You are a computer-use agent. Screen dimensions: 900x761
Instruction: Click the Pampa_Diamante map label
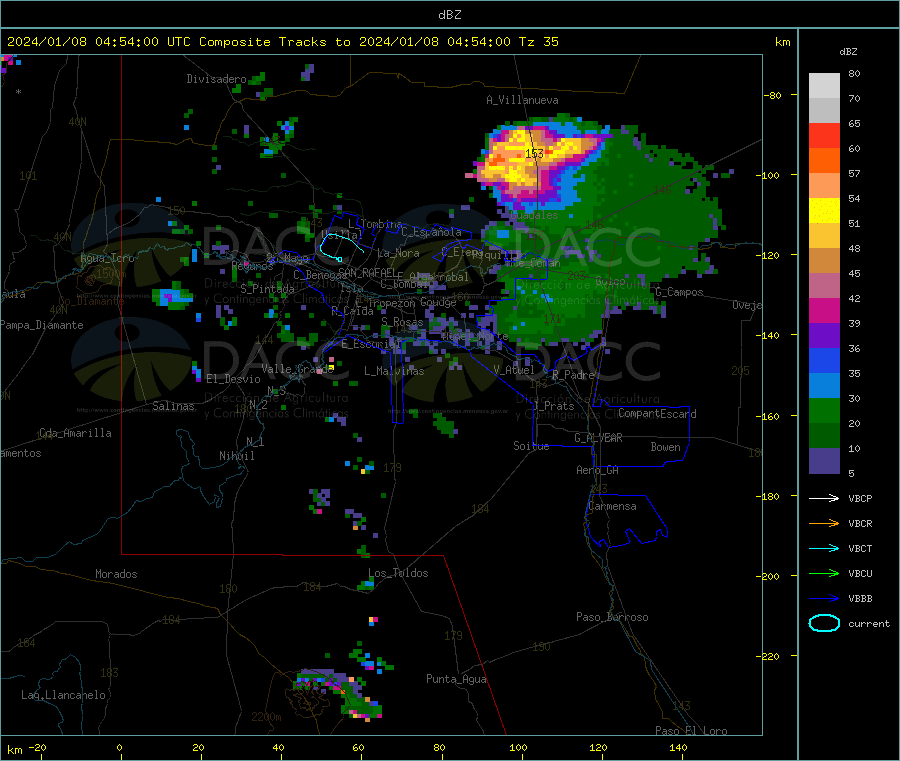(x=42, y=325)
